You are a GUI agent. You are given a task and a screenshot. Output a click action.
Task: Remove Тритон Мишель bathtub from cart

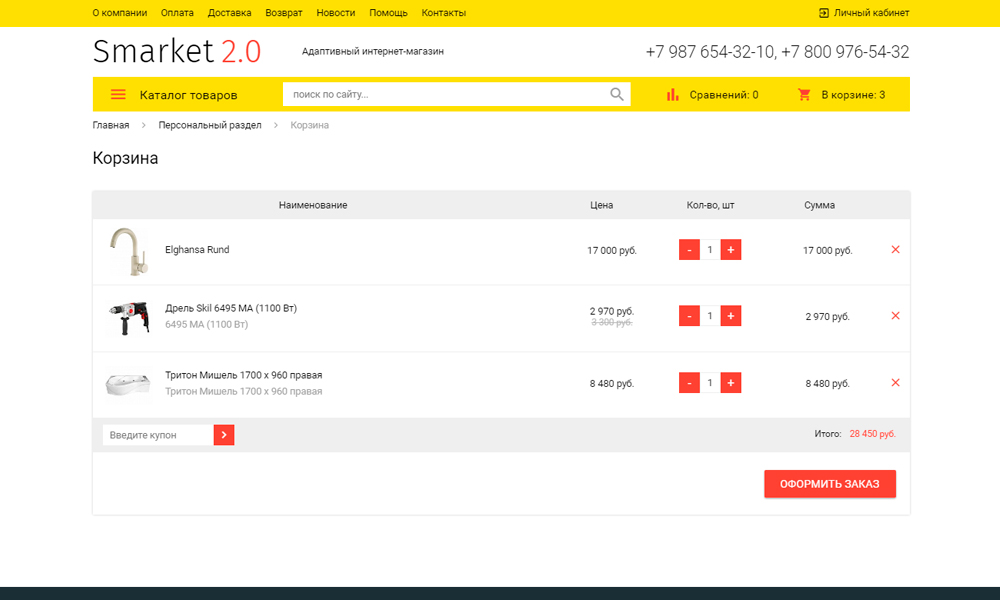coord(895,383)
